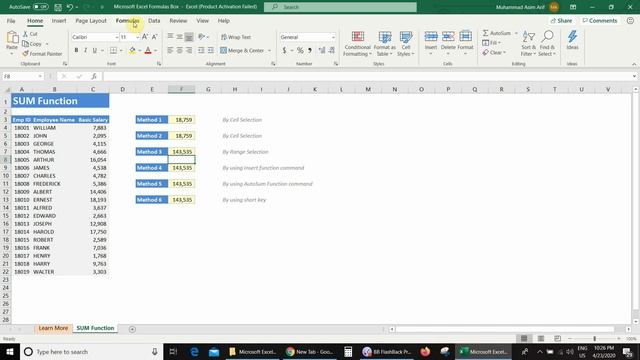Image resolution: width=640 pixels, height=360 pixels.
Task: Open Find & Select menu
Action: pos(547,43)
